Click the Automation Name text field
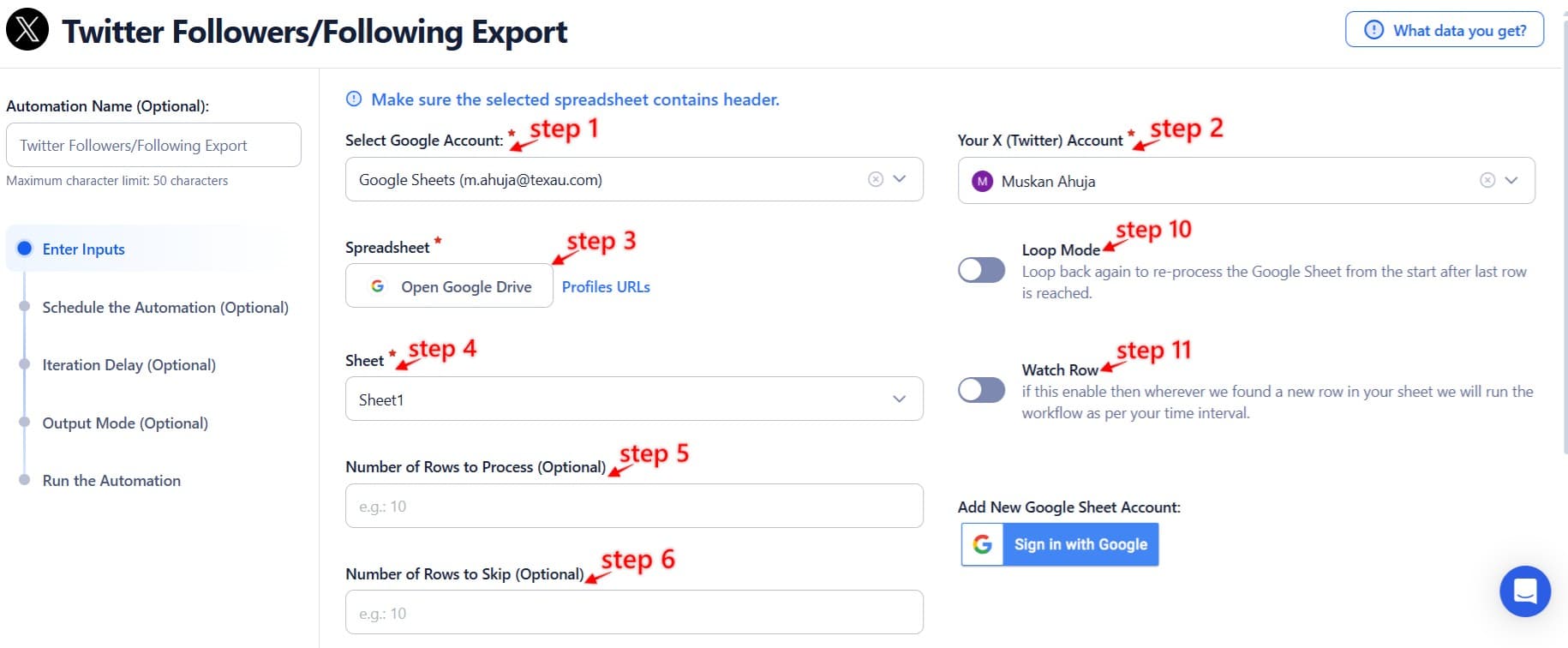 tap(153, 145)
